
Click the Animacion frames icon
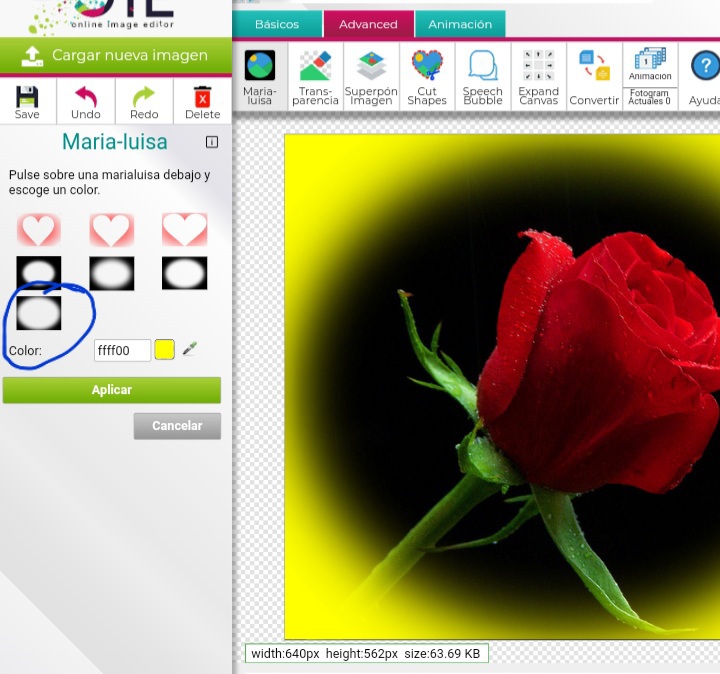click(650, 61)
